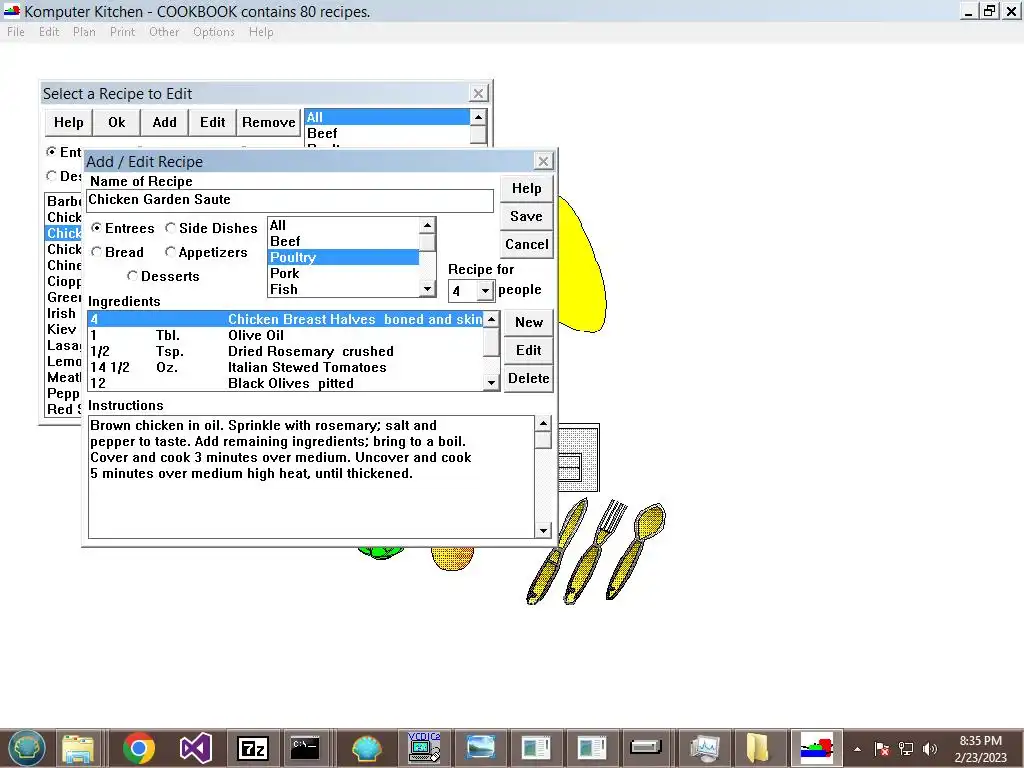Open 7-Zip from the taskbar
The image size is (1024, 768).
(x=253, y=748)
